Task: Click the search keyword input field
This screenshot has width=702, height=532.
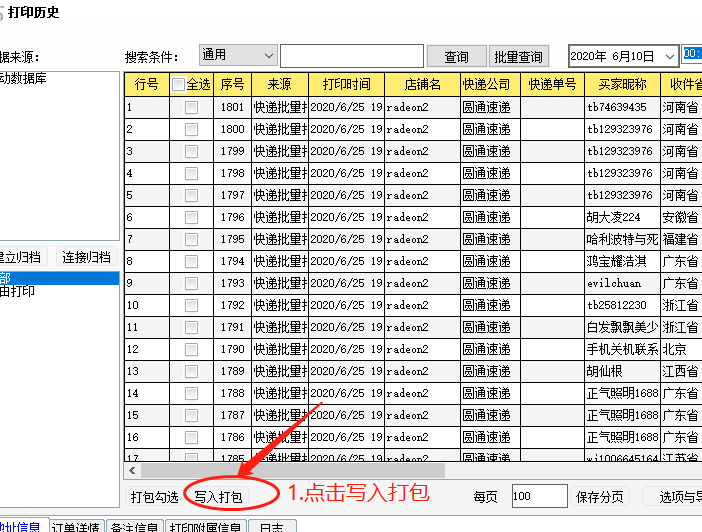Action: pyautogui.click(x=351, y=56)
